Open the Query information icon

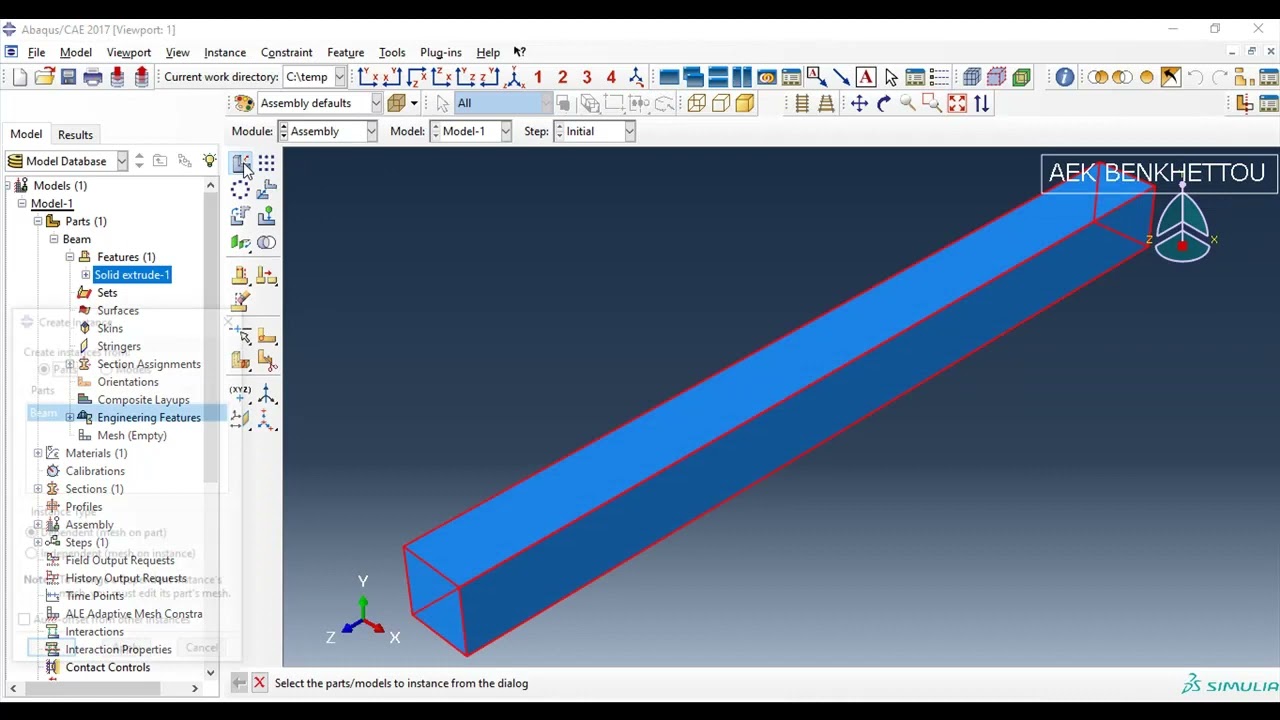[1064, 77]
